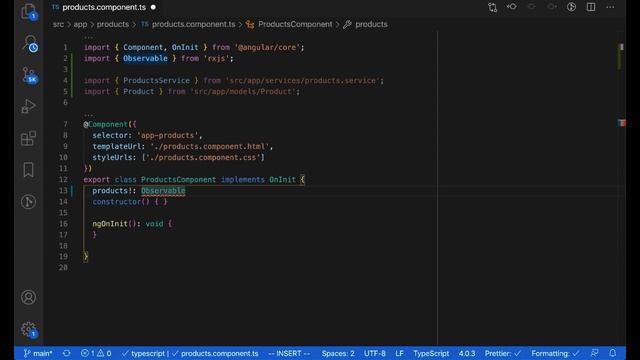The image size is (640, 360).
Task: Click the TypeScript version 4.0.3
Action: (467, 353)
